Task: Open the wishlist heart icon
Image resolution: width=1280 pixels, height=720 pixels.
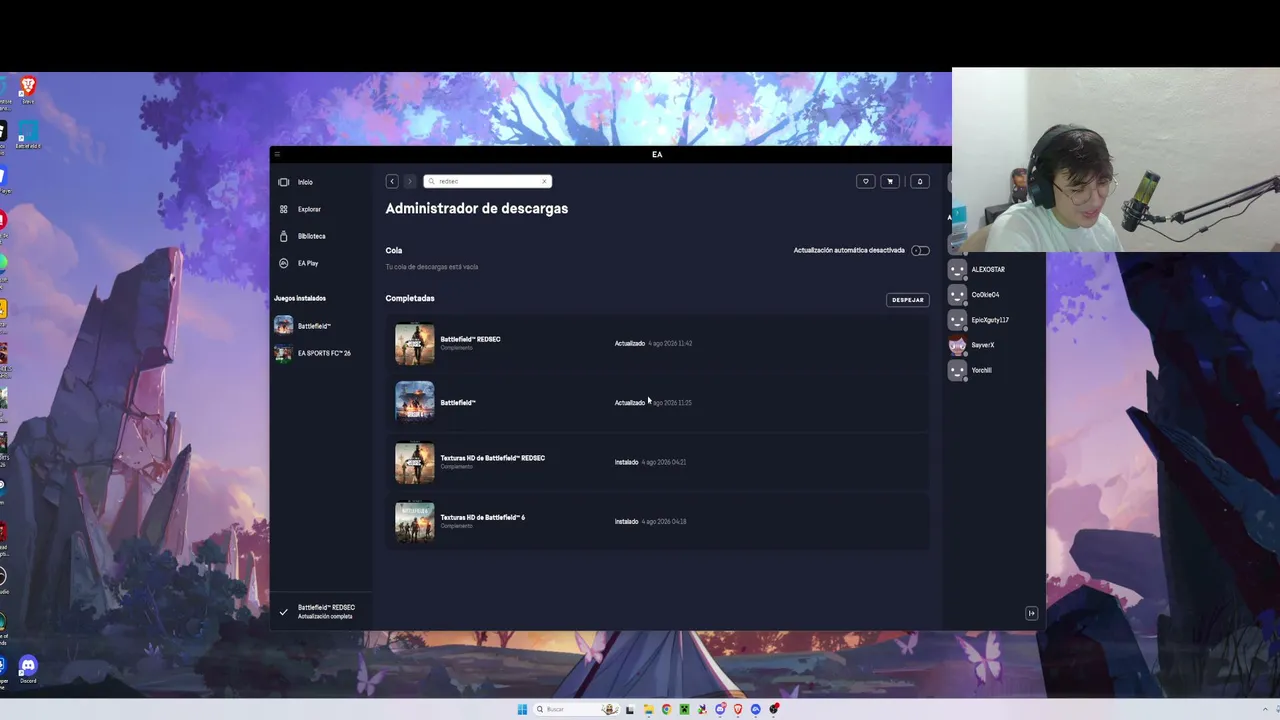Action: 866,181
